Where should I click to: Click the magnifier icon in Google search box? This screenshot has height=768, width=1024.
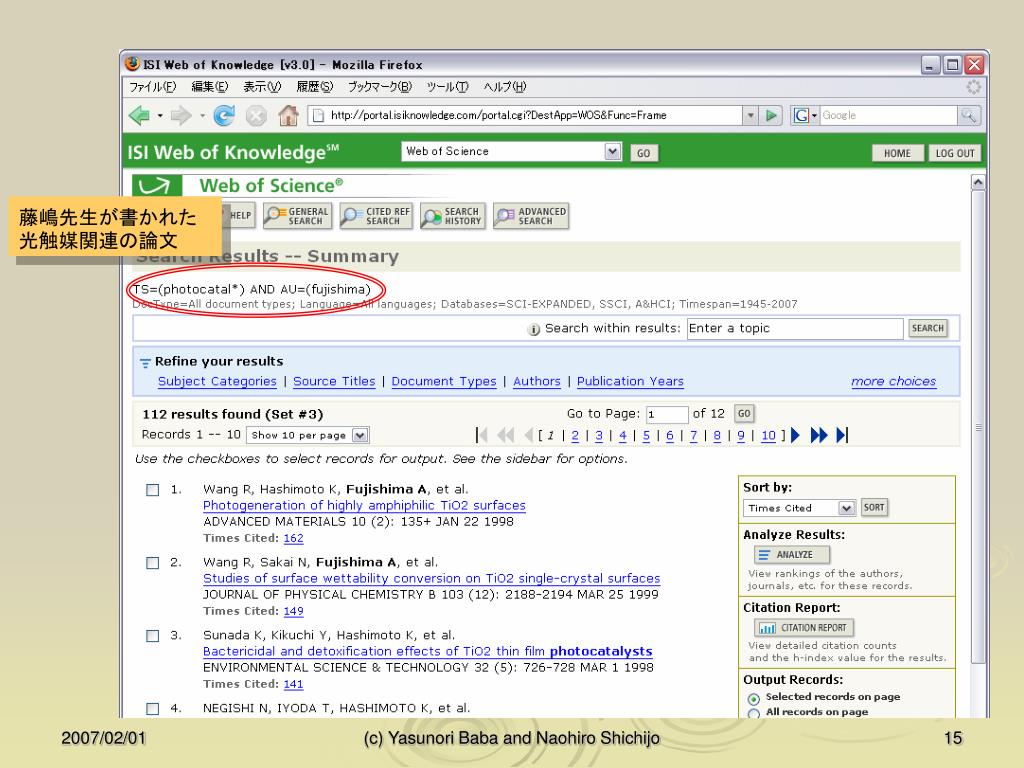968,116
